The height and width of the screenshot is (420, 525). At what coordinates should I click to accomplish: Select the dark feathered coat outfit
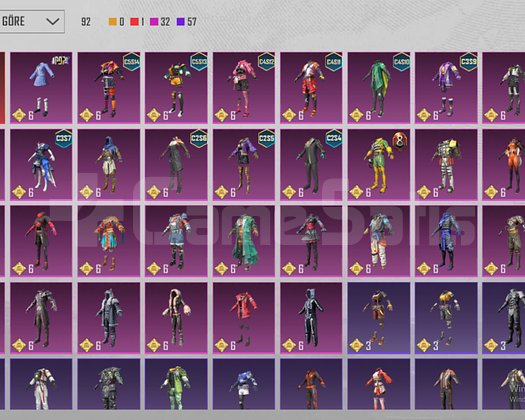tap(41, 318)
